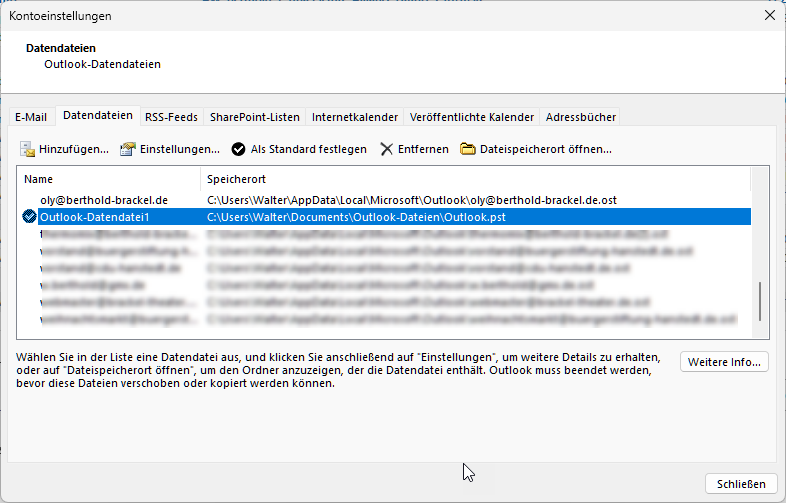
Task: Switch to SharePoint-Listen tab
Action: click(x=254, y=117)
